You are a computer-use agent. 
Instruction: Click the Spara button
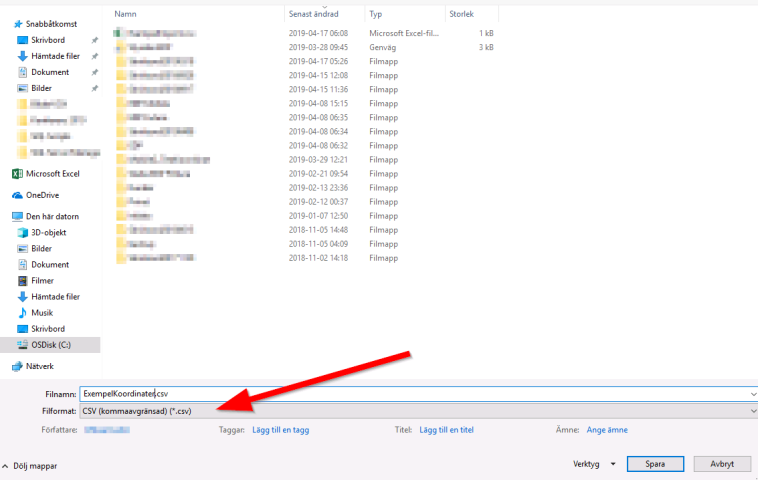tap(656, 464)
